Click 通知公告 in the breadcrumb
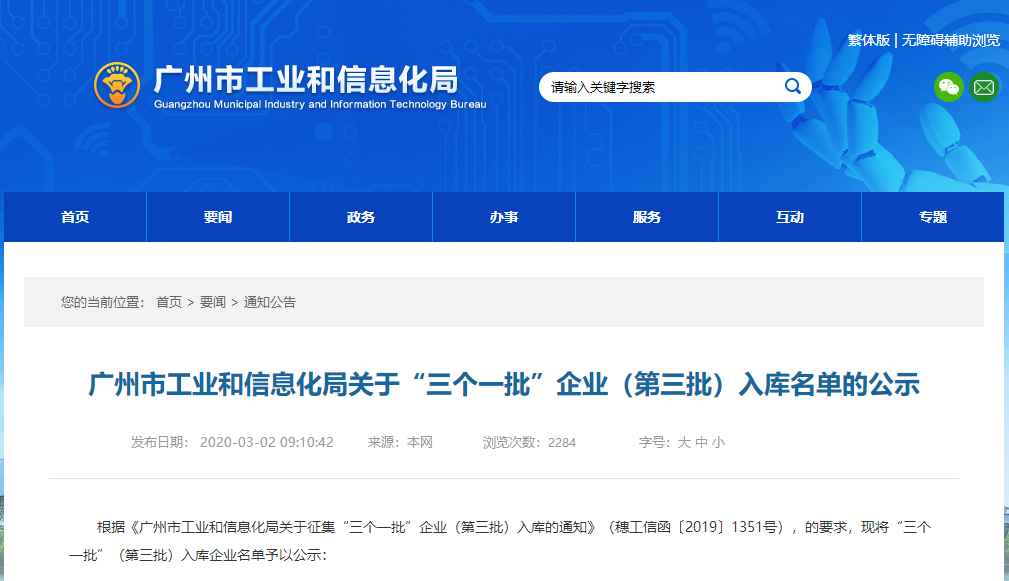The image size is (1009, 581). pos(270,302)
